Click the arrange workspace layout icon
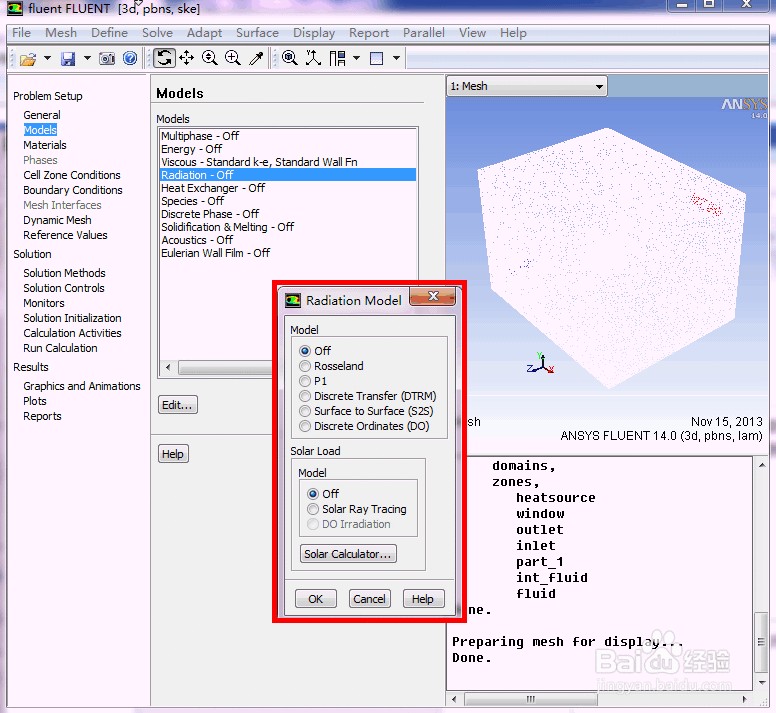Screen dimensions: 776x713 coord(338,58)
